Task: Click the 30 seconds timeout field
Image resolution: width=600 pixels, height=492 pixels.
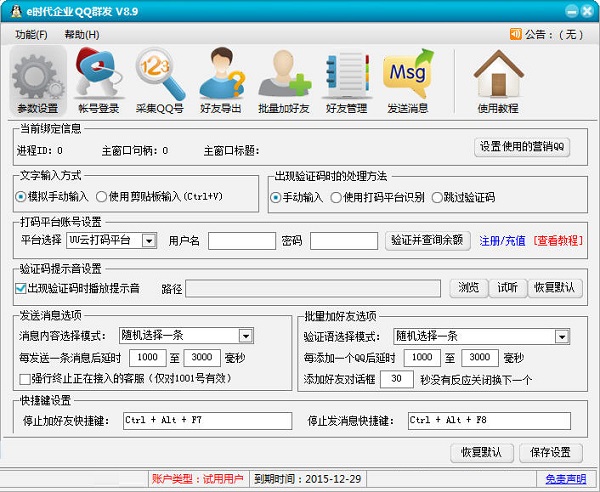Action: (397, 379)
